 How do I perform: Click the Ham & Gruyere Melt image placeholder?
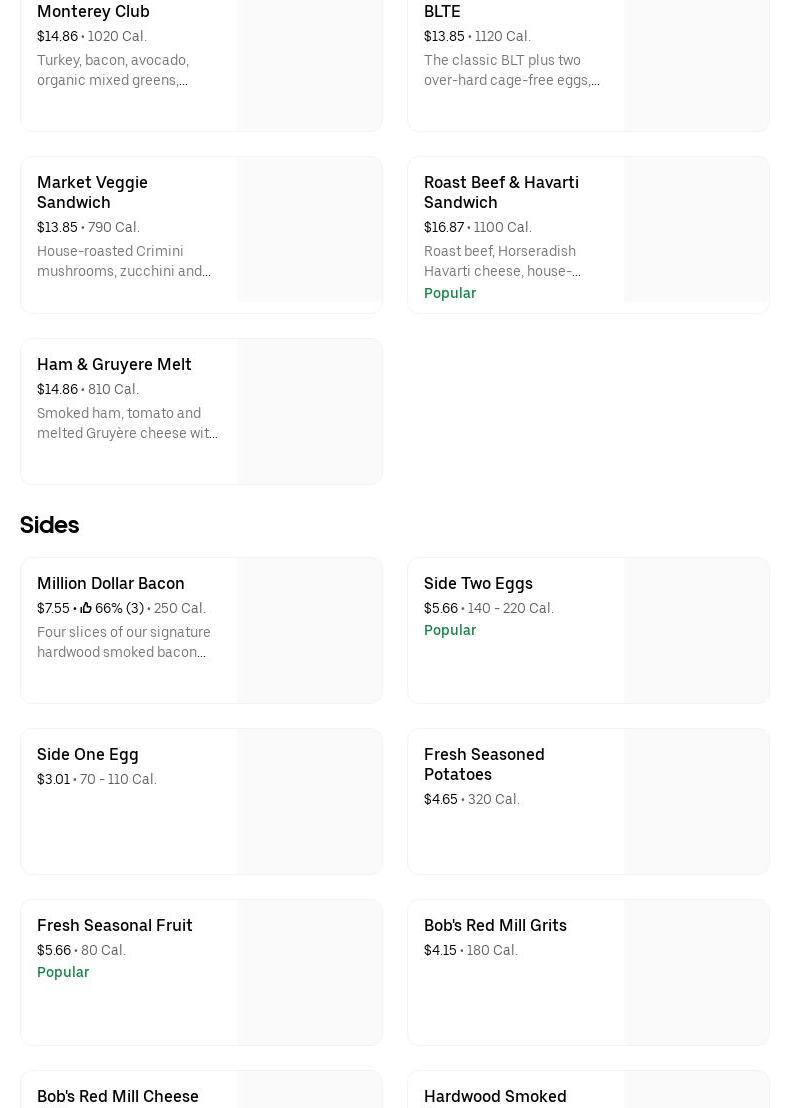(x=309, y=411)
